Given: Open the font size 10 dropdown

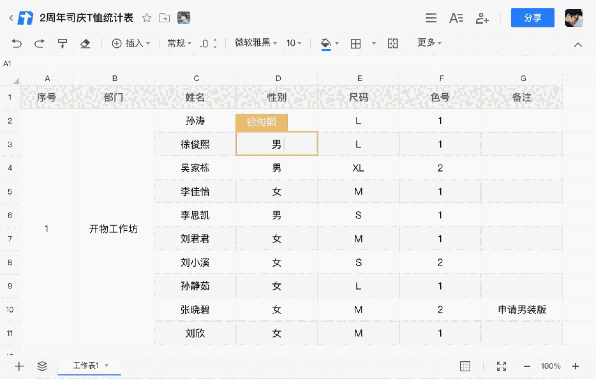Looking at the screenshot, I should coord(293,43).
